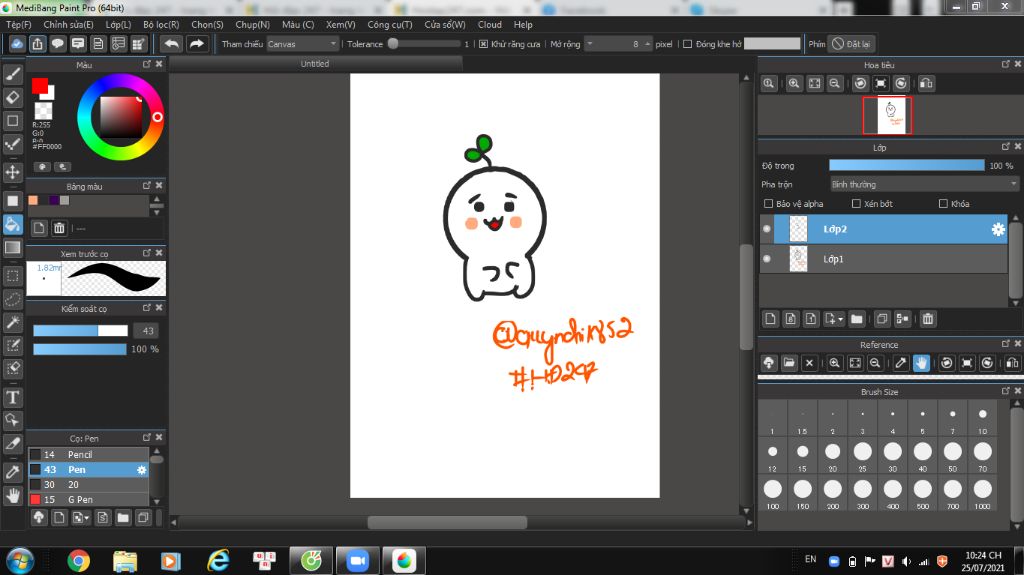Open the Tham chiếu Canvas dropdown
Viewport: 1024px width, 575px height.
point(302,44)
